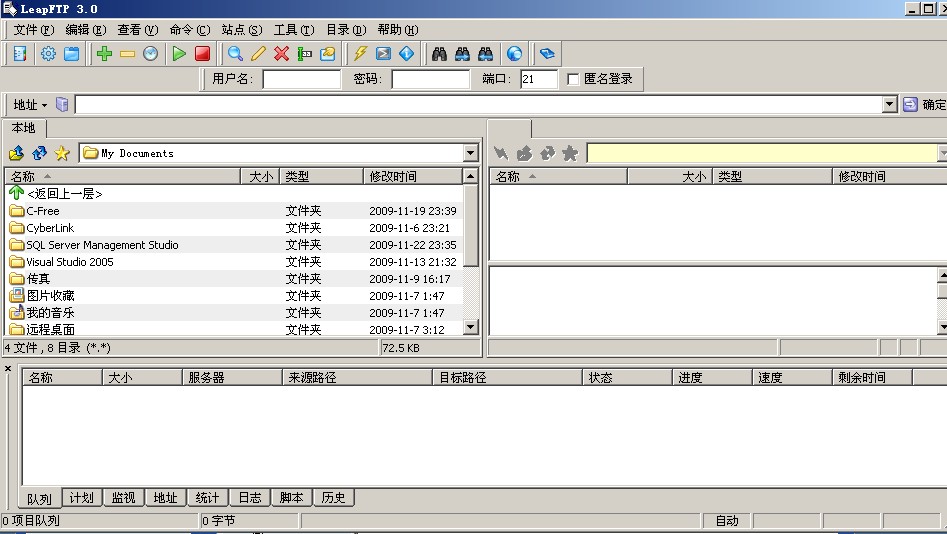
Task: Click 确定 go button by address bar
Action: [925, 105]
